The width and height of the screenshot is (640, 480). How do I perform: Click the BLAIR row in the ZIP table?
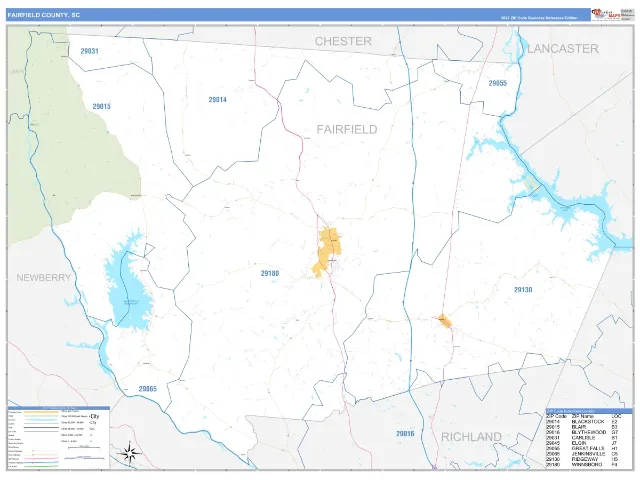coord(582,427)
